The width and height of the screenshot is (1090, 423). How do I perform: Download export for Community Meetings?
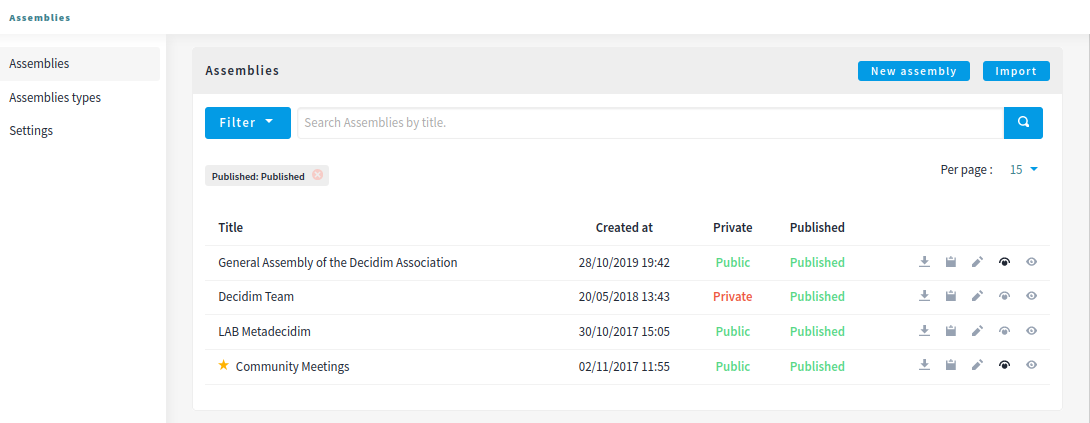click(925, 366)
